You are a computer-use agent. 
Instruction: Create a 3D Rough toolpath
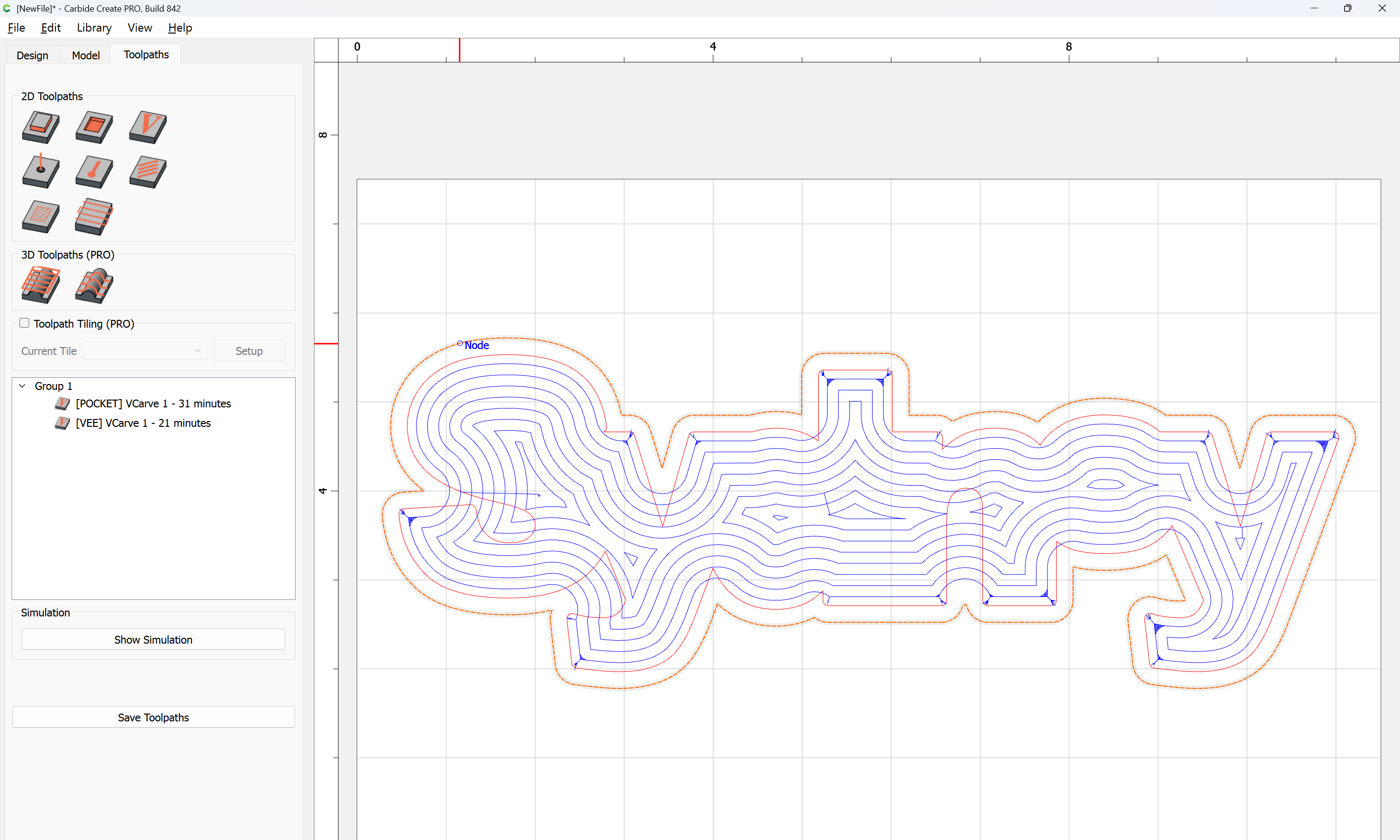(x=41, y=285)
